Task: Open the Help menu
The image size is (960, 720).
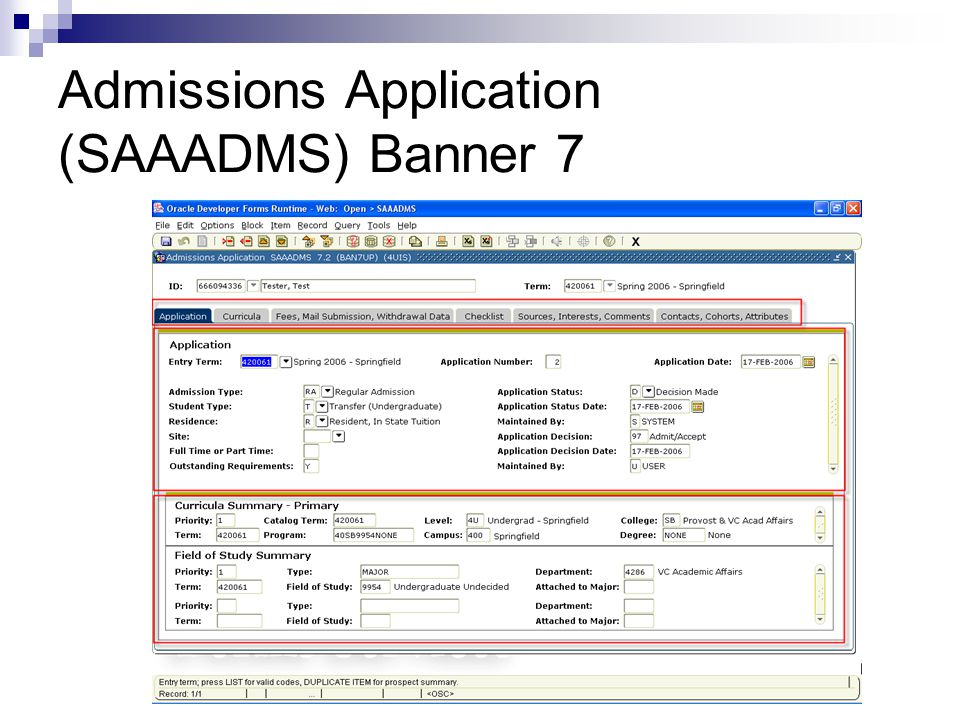Action: coord(407,225)
